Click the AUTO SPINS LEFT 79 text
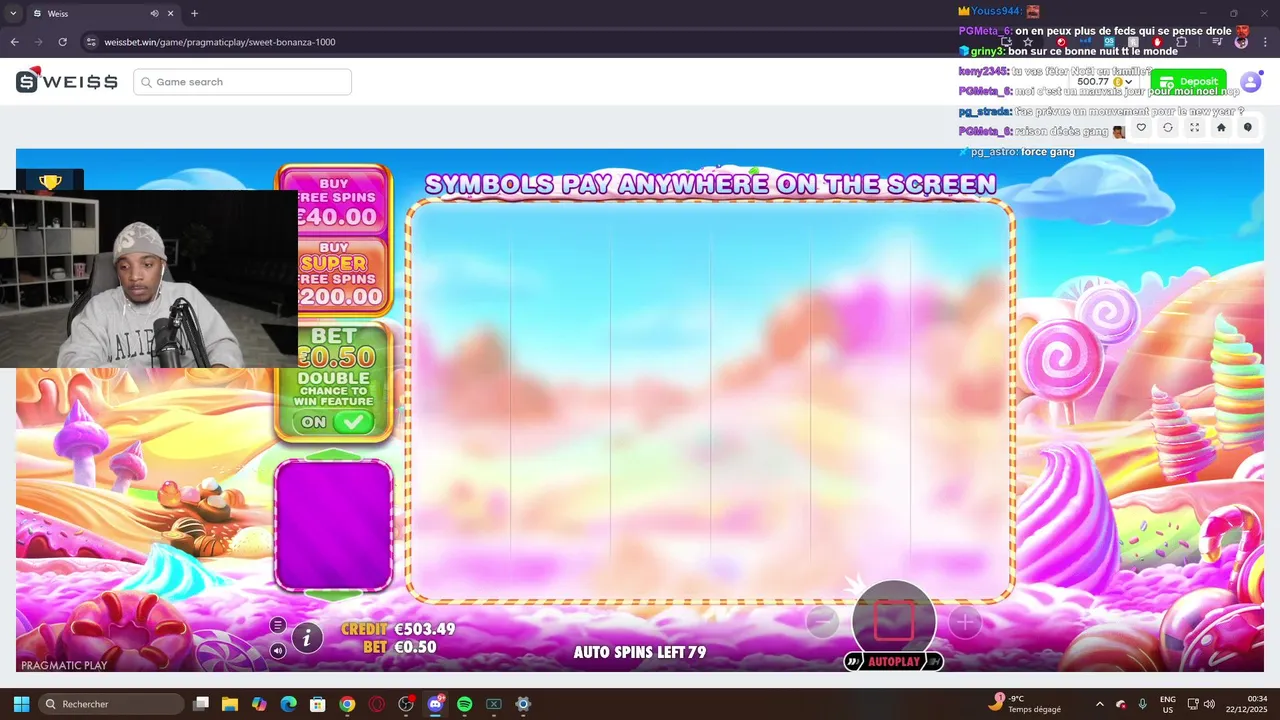 (640, 652)
